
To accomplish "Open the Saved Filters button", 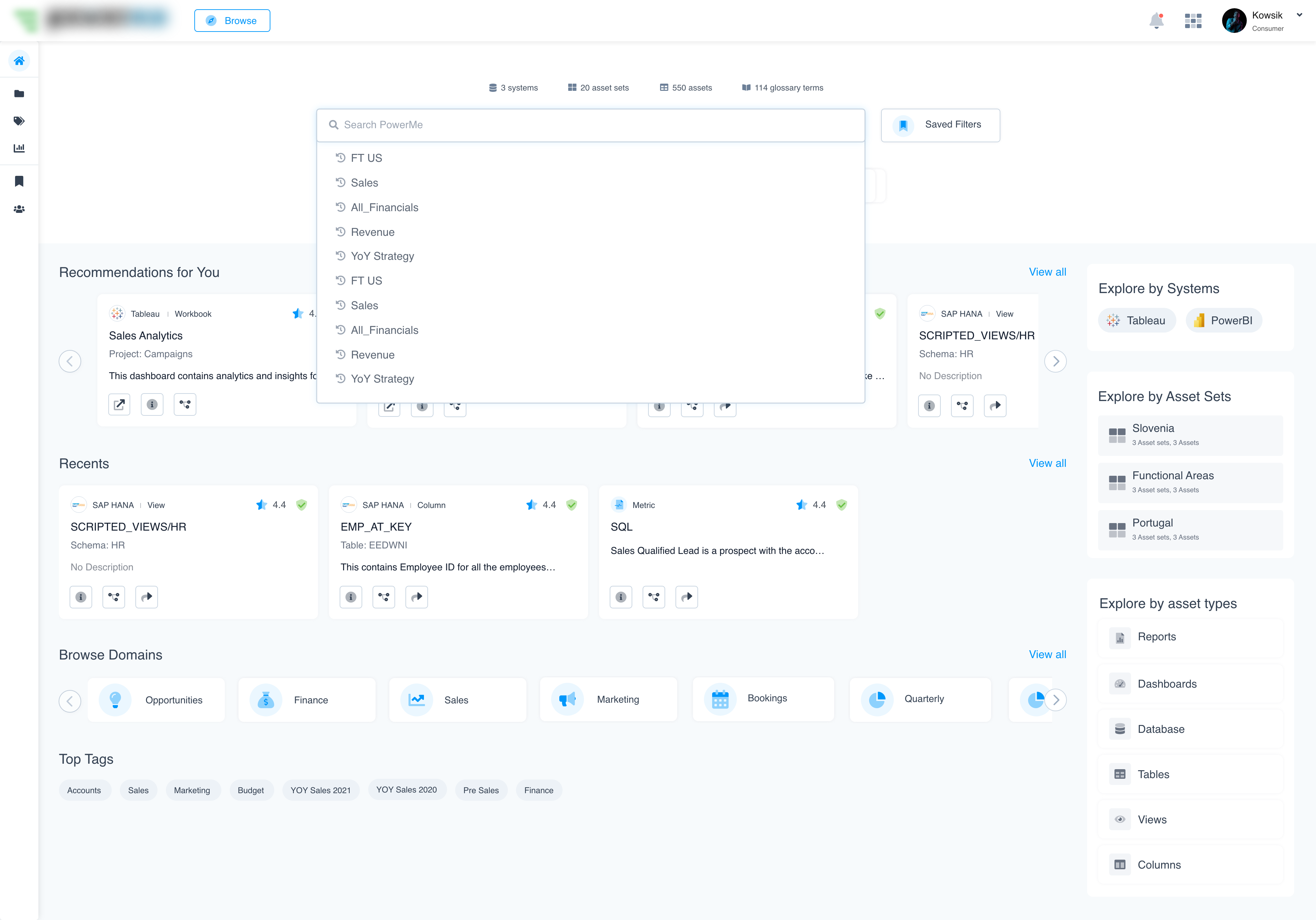I will [x=940, y=125].
